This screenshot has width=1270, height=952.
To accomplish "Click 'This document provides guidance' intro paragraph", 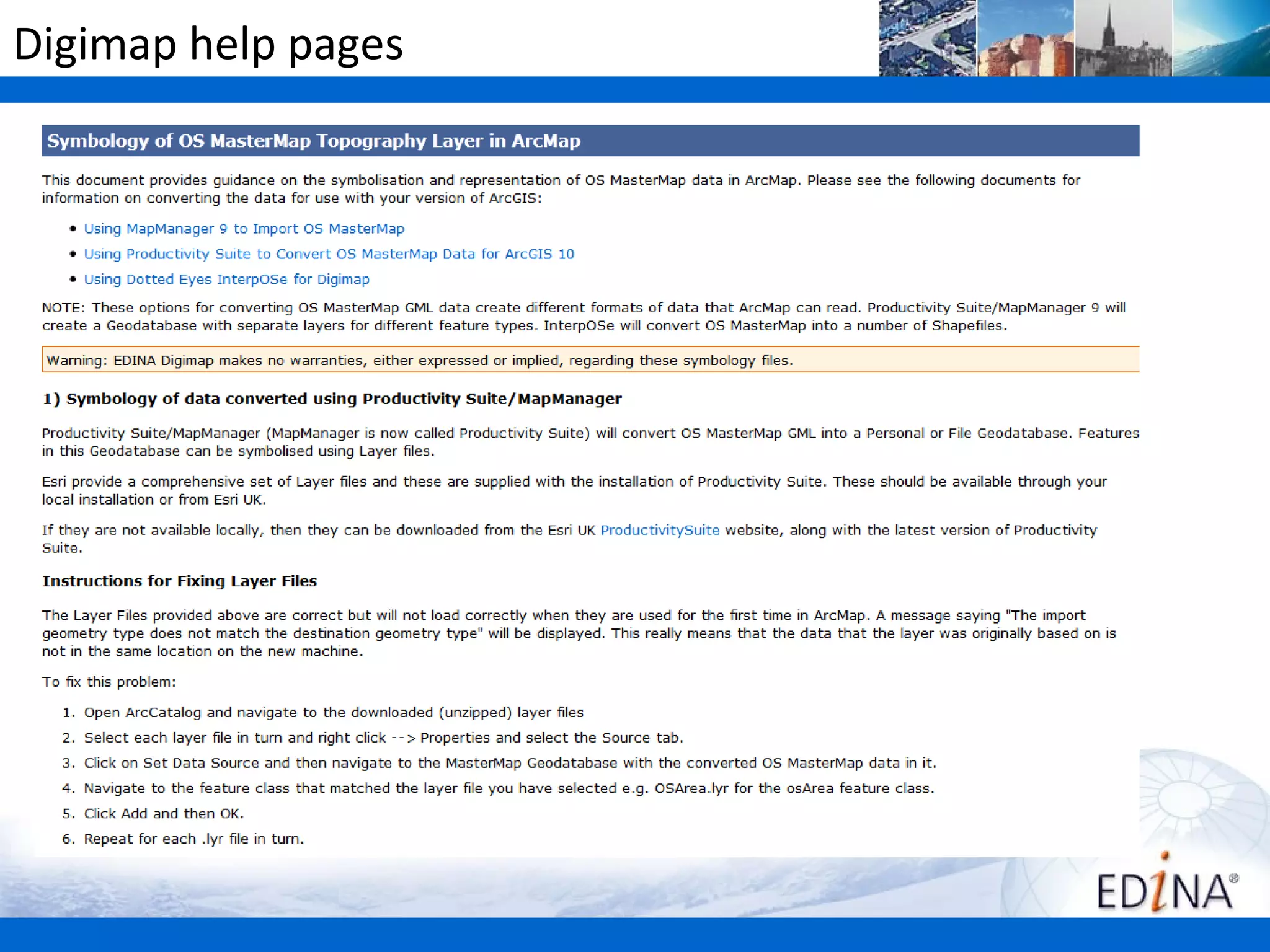I will click(561, 189).
